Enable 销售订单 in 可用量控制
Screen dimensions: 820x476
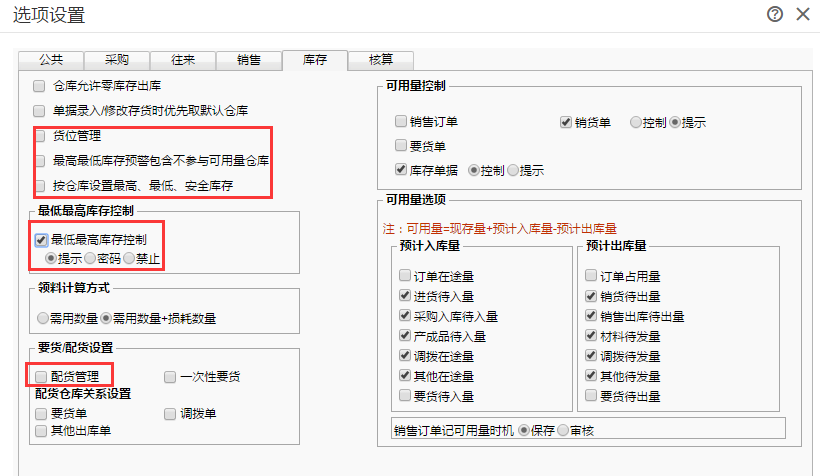tap(401, 121)
